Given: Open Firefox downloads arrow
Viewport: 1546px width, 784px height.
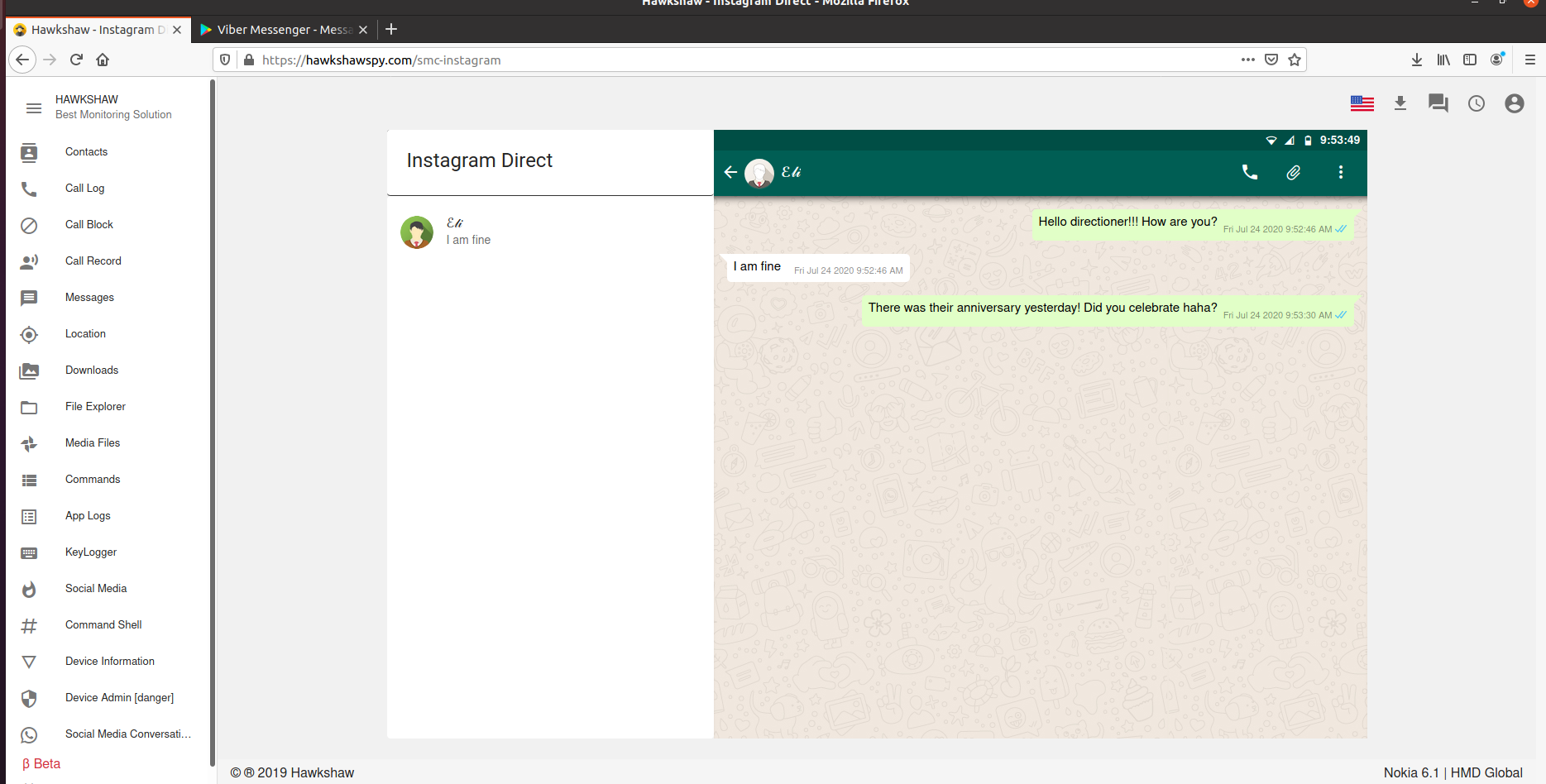Looking at the screenshot, I should [x=1417, y=60].
